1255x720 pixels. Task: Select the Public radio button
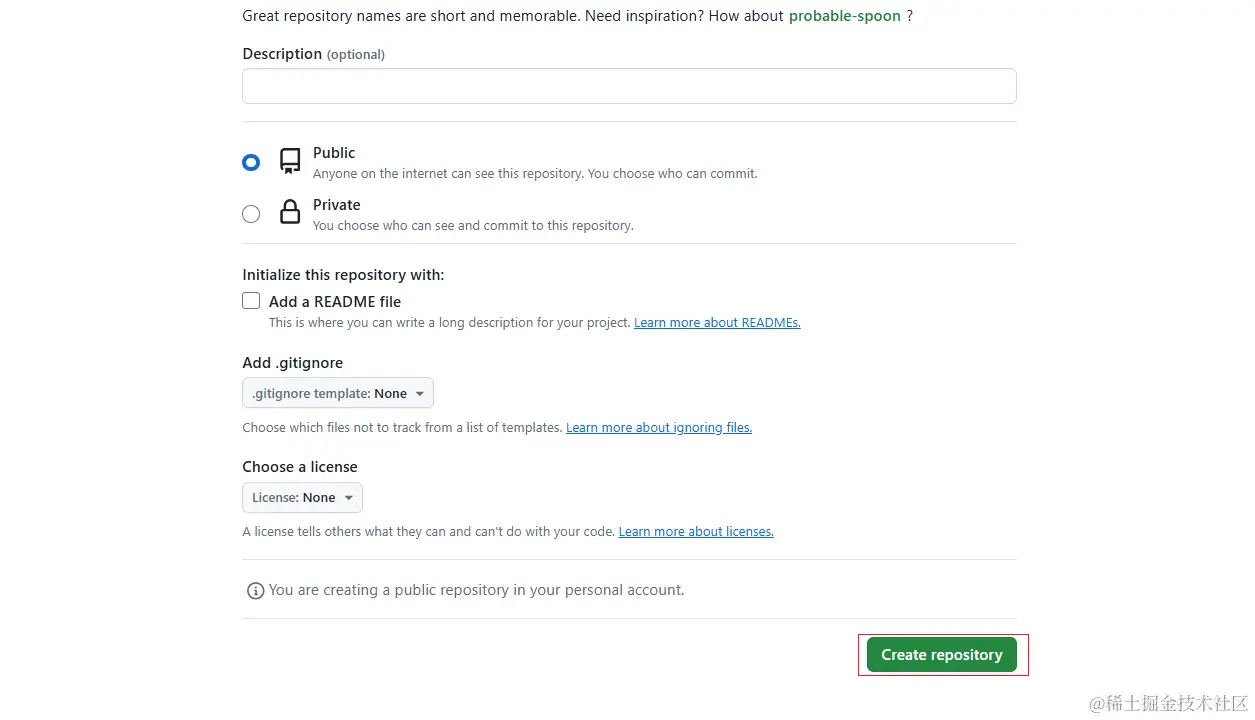251,162
